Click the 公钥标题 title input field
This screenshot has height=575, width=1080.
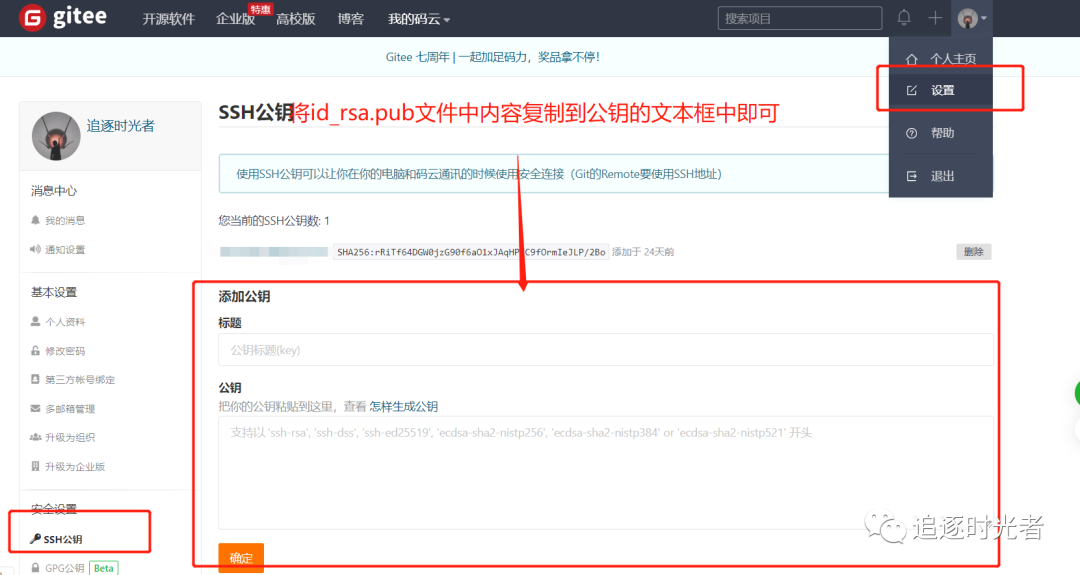tap(605, 350)
